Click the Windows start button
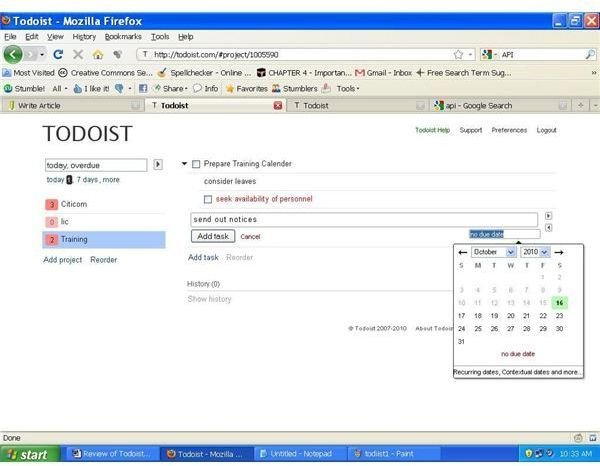The width and height of the screenshot is (600, 466). click(30, 454)
